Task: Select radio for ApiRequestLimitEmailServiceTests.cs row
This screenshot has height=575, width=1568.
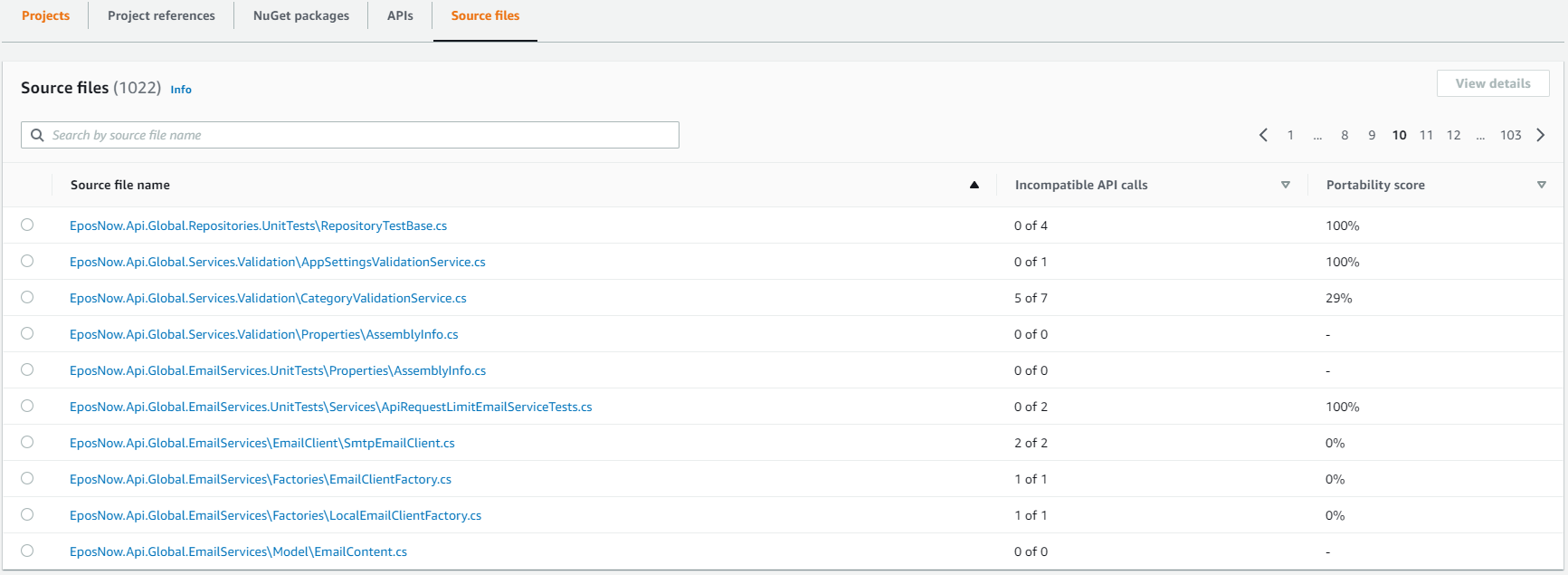Action: (27, 406)
